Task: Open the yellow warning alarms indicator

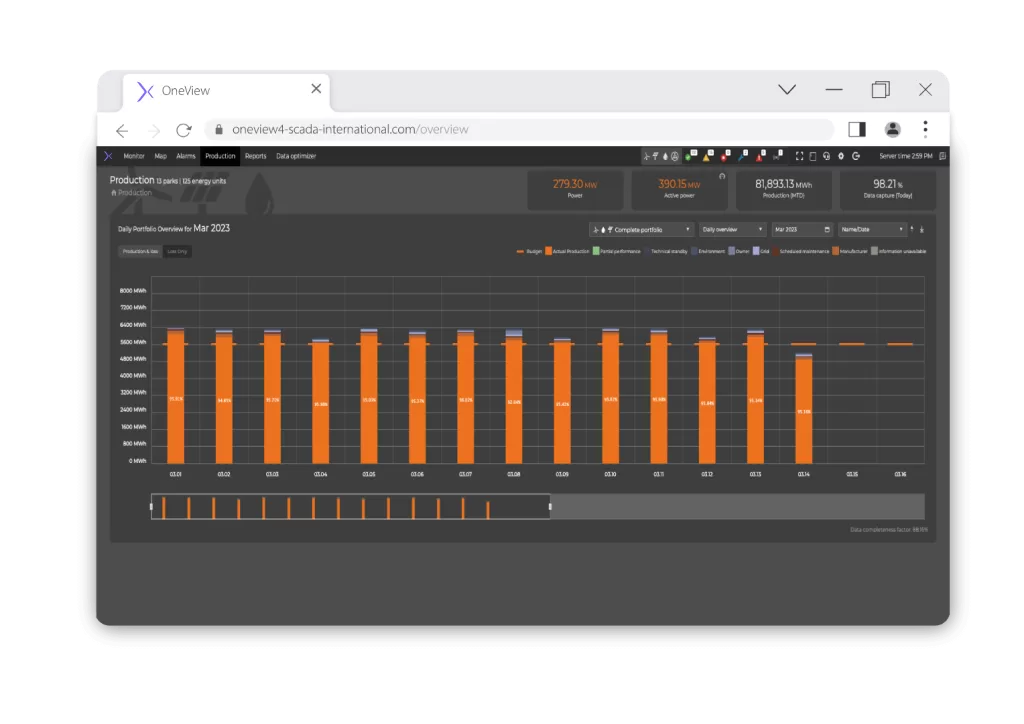Action: click(706, 156)
